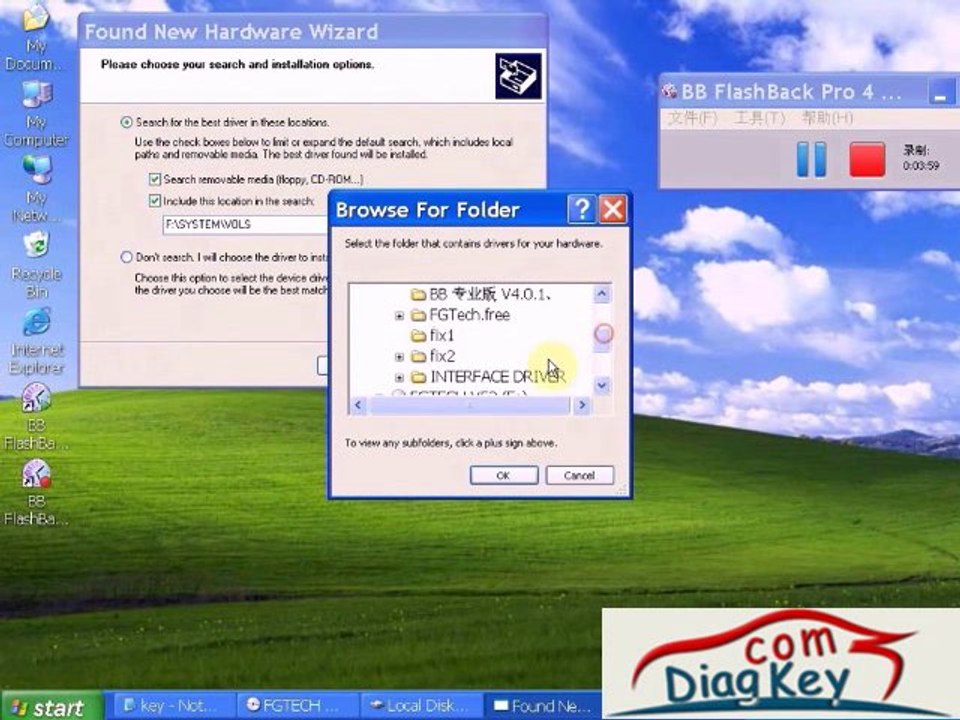Toggle Search removable media checkbox
960x720 pixels.
(155, 179)
